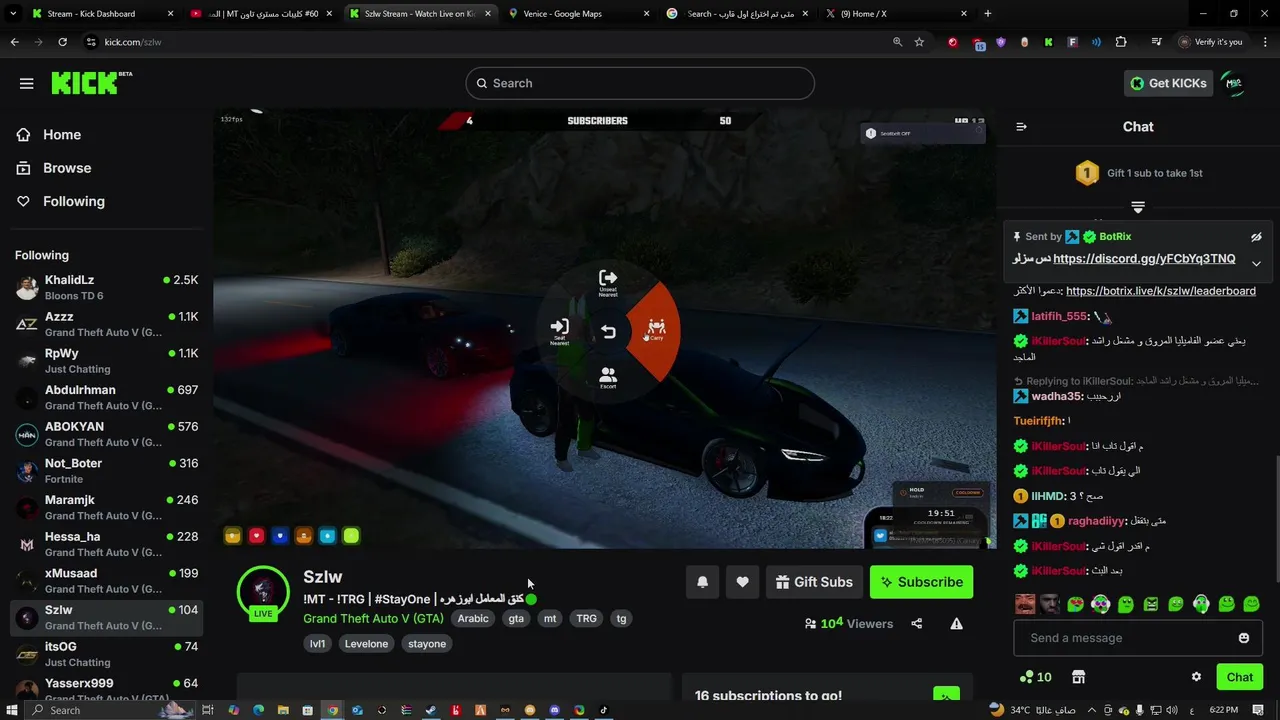Screen dimensions: 1280x720
Task: Expand the pinned message chevron
Action: coord(1256,263)
